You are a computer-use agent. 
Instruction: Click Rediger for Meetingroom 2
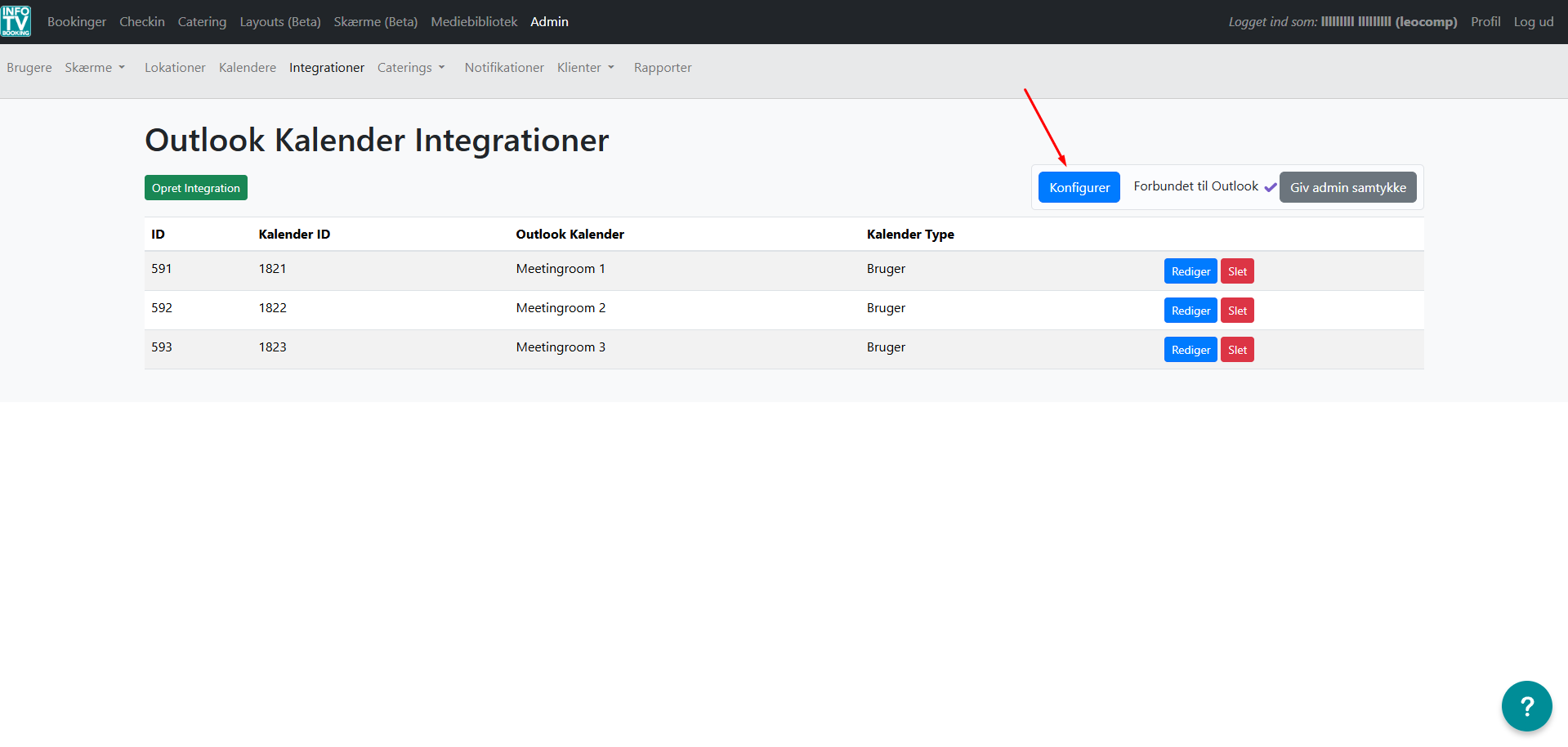click(1191, 311)
